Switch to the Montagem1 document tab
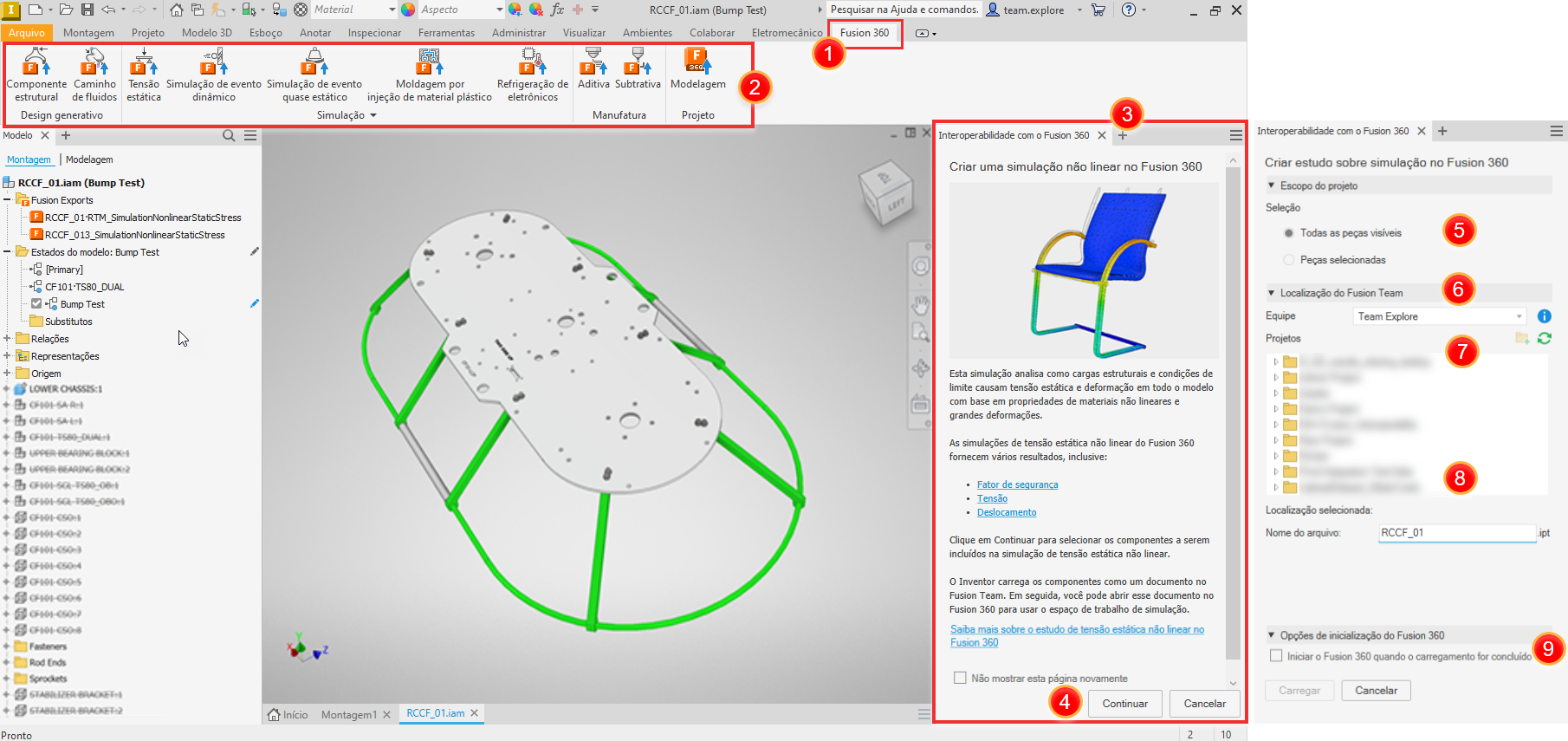 (x=349, y=714)
